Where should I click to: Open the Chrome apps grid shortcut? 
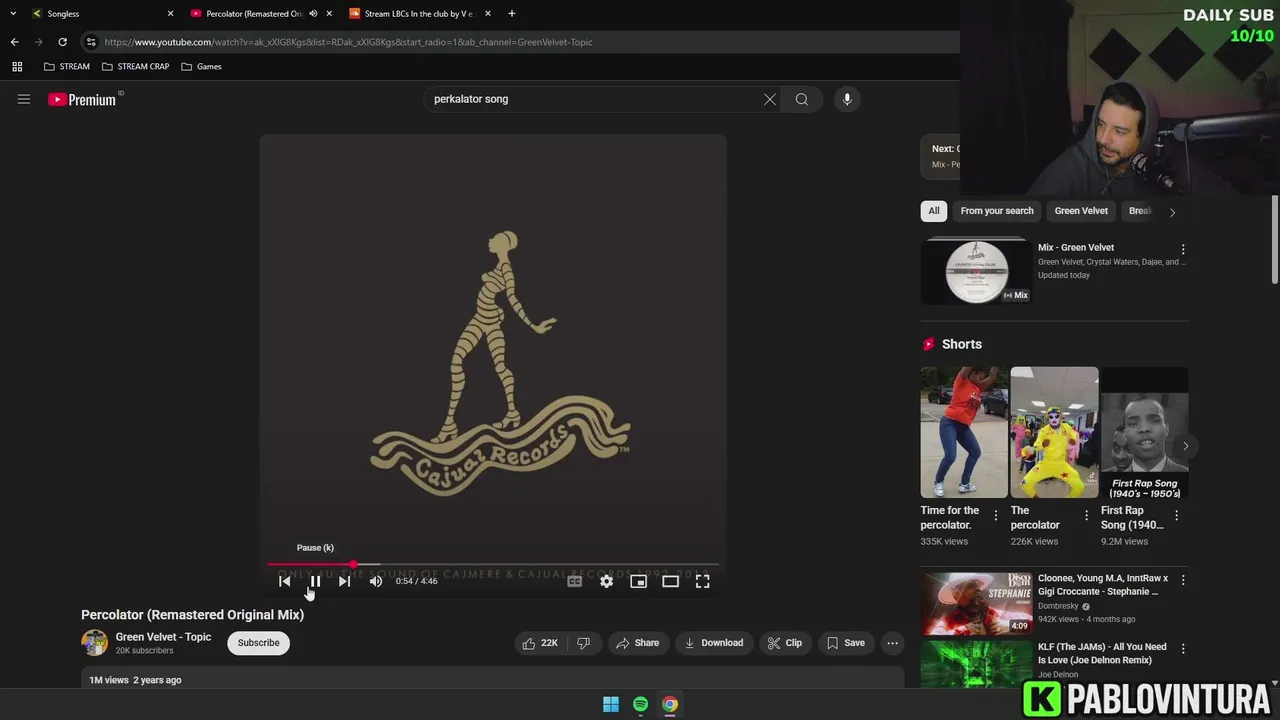[17, 67]
